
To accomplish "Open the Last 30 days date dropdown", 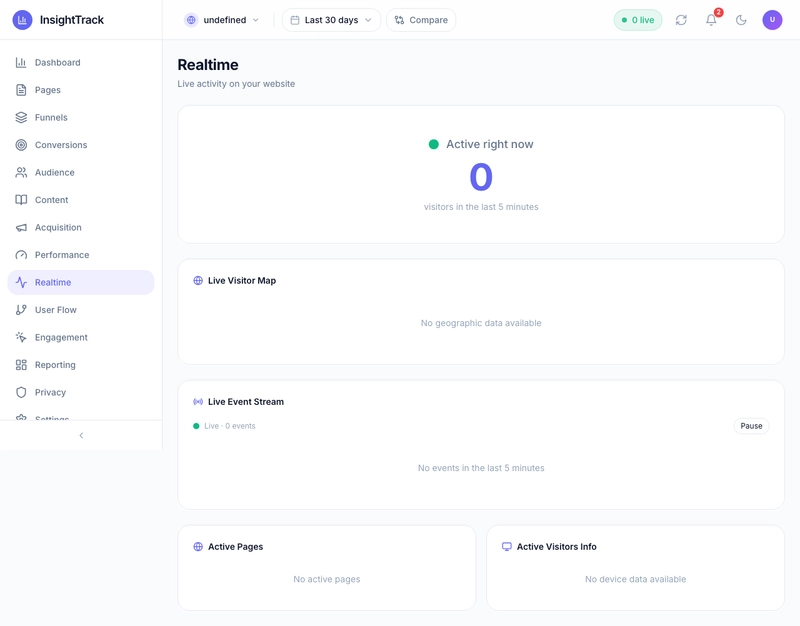I will pos(331,20).
